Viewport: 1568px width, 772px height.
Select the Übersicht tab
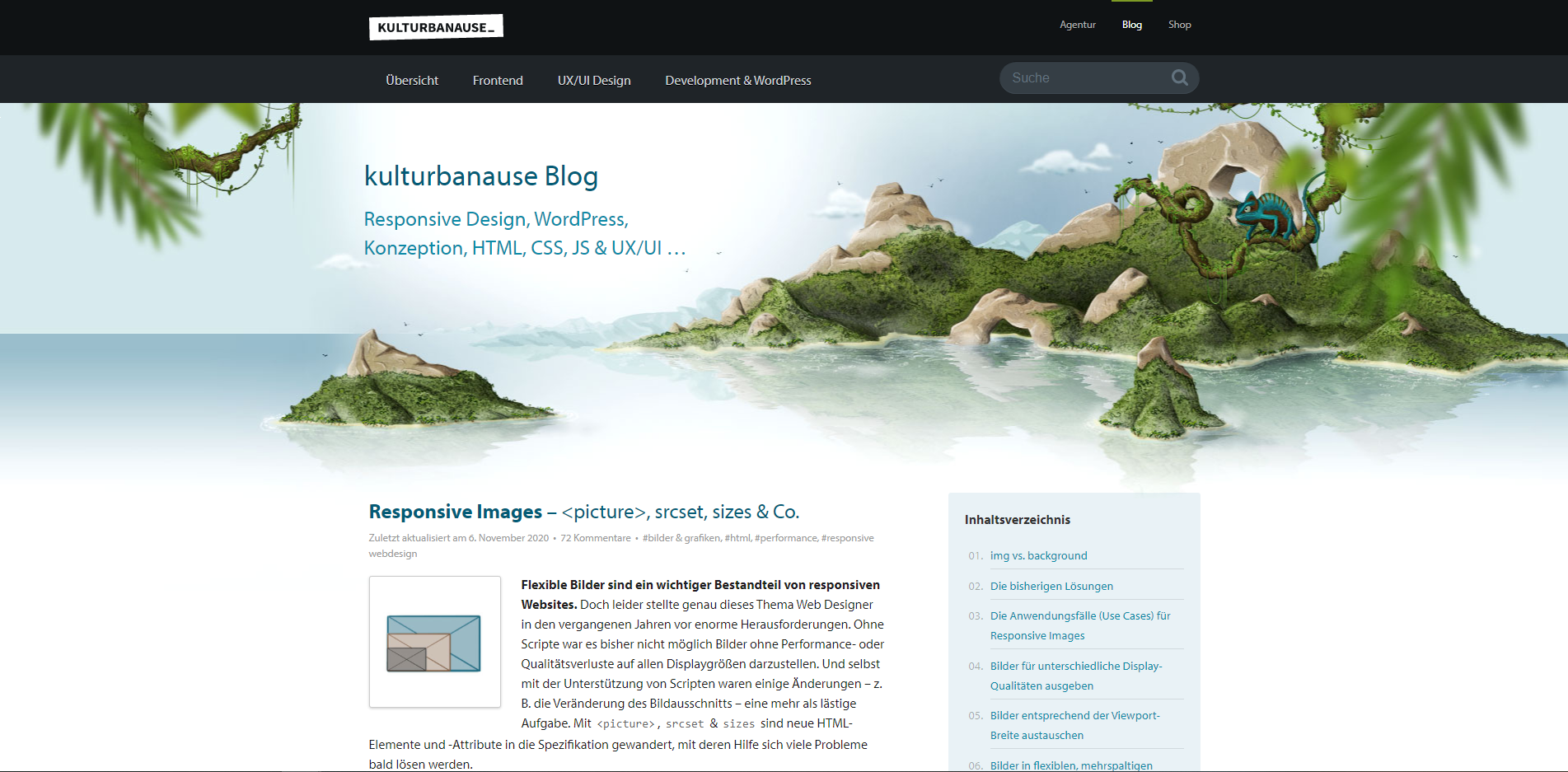(x=412, y=81)
